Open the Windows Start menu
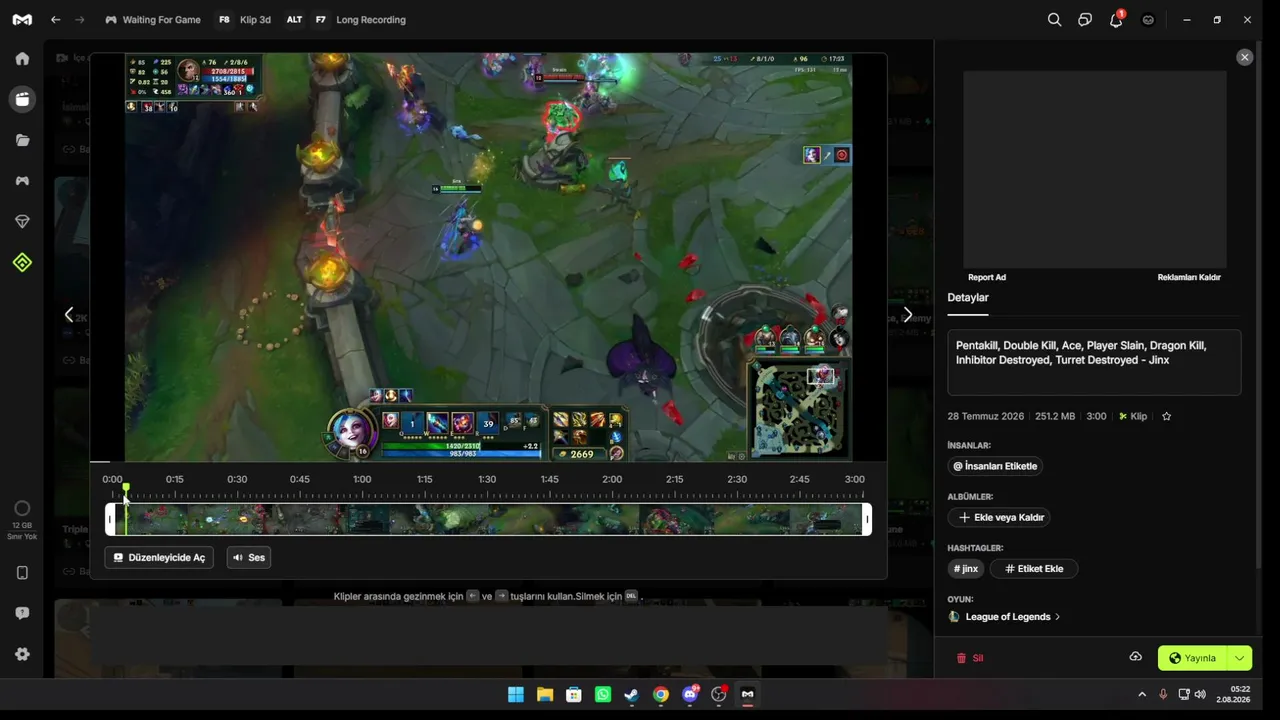The image size is (1280, 720). coord(516,695)
